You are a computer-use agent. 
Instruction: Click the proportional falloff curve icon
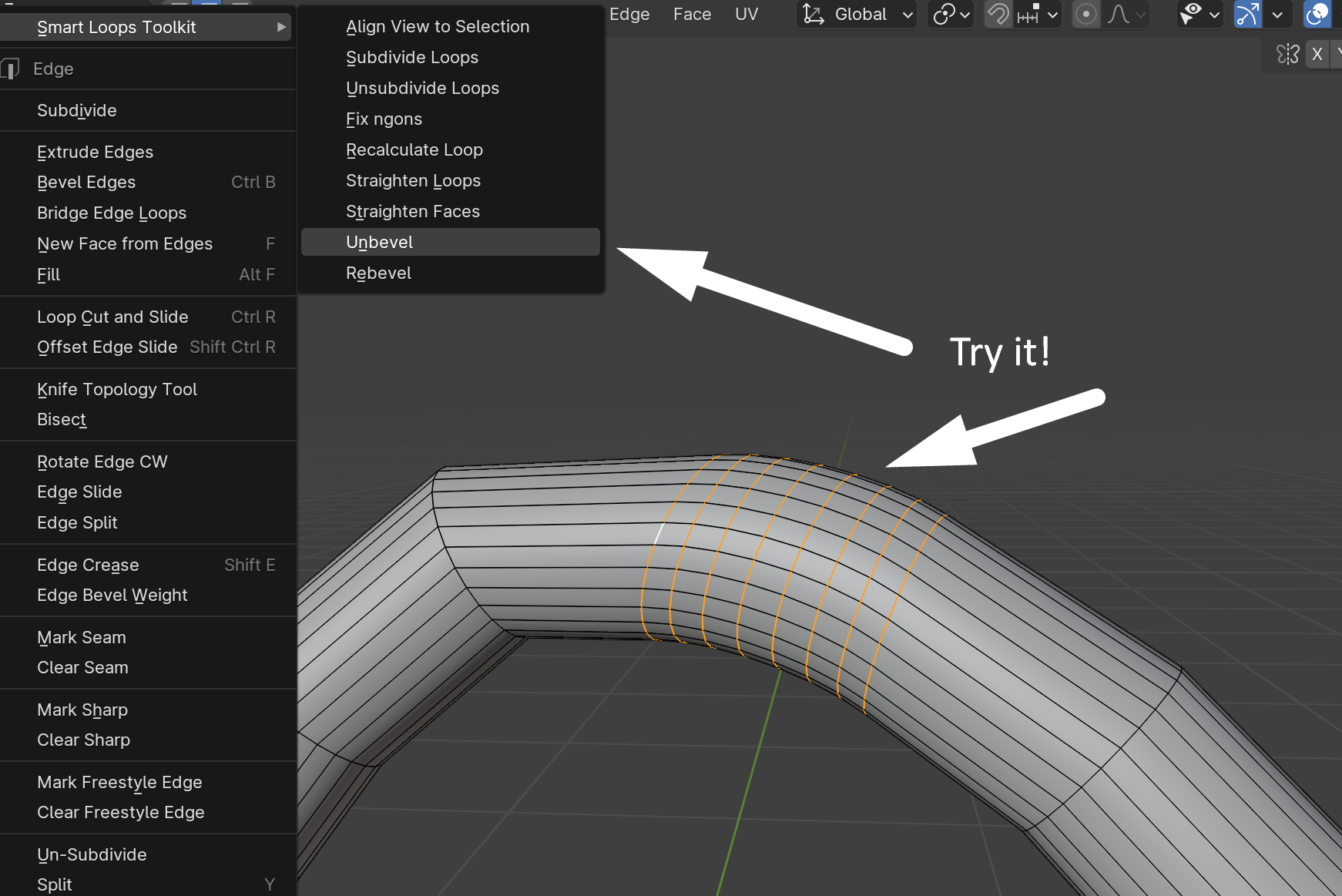tap(1119, 15)
